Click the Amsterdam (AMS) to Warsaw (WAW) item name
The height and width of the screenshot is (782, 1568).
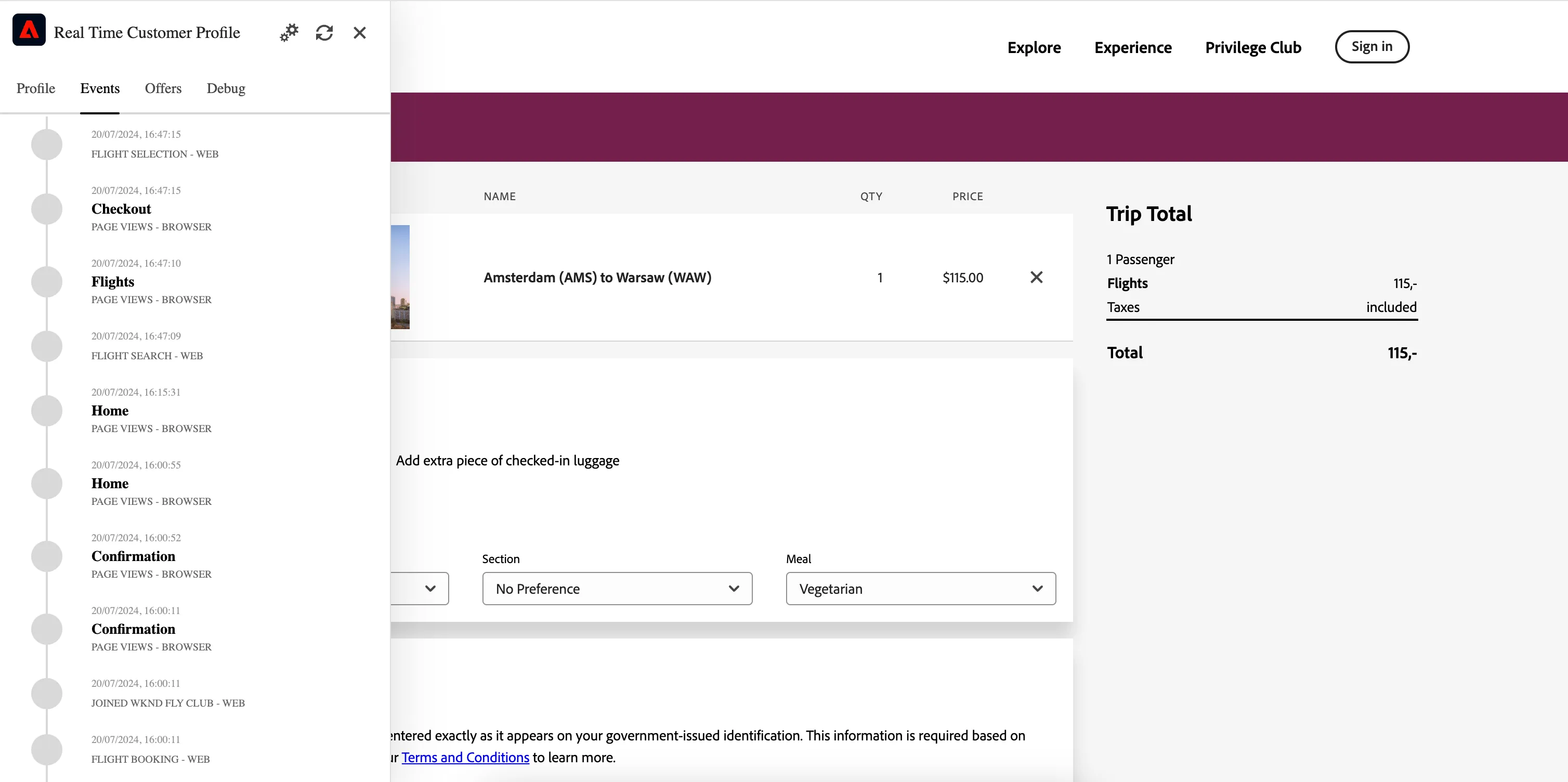[x=597, y=278]
